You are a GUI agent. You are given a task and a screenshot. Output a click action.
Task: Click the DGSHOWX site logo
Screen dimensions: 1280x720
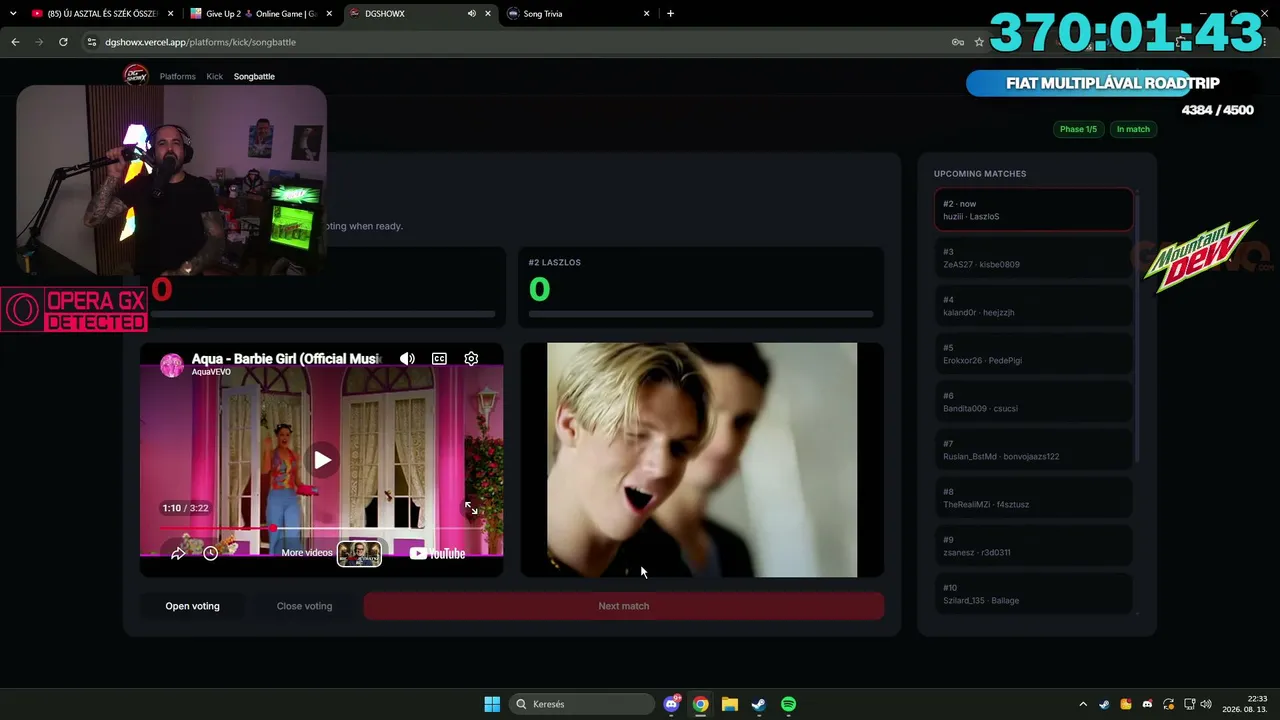pos(135,75)
